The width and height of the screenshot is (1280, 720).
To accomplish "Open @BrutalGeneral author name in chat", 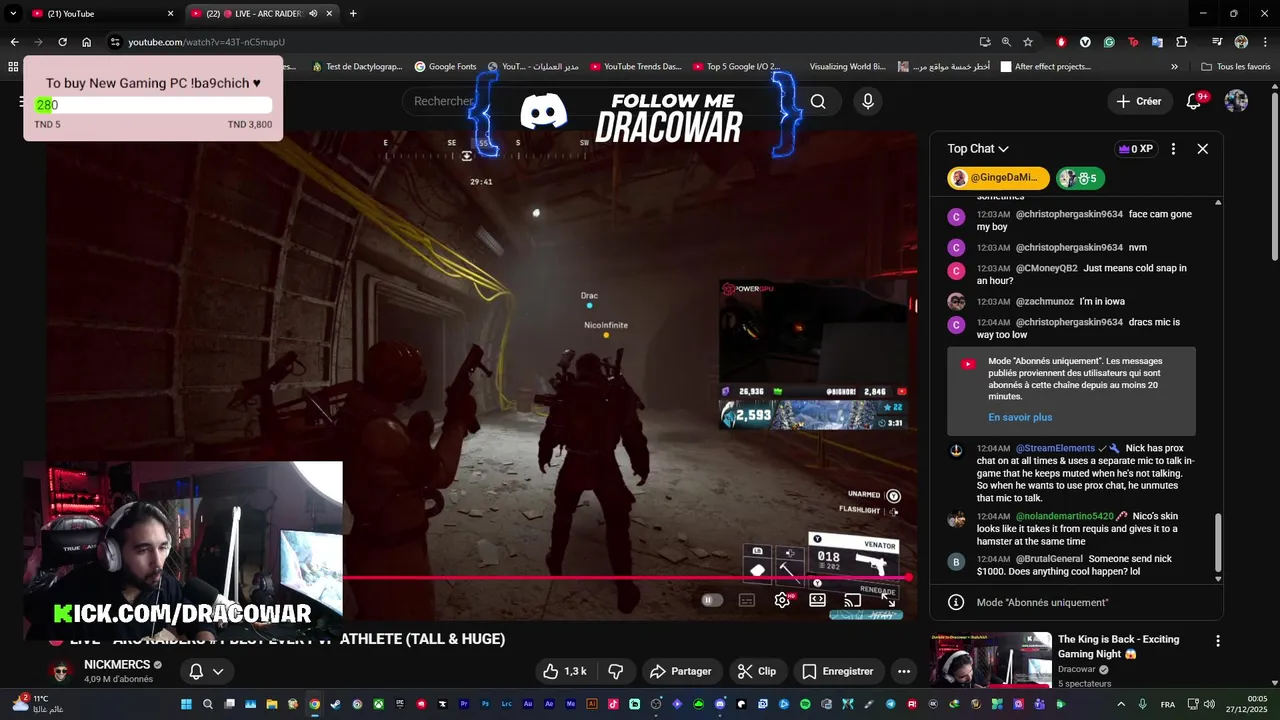I will coord(1049,559).
